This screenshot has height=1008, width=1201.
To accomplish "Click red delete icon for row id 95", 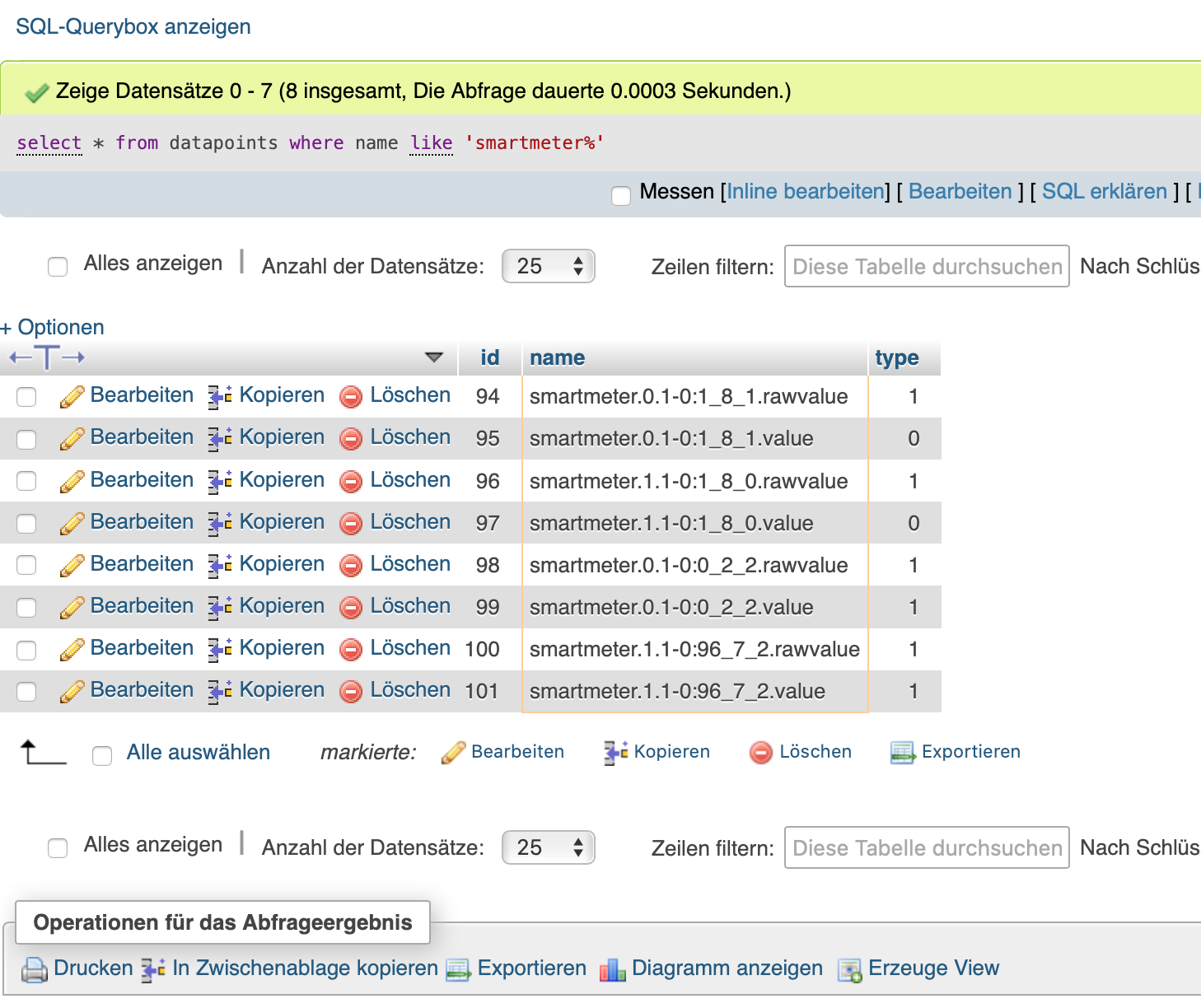I will coord(351,439).
